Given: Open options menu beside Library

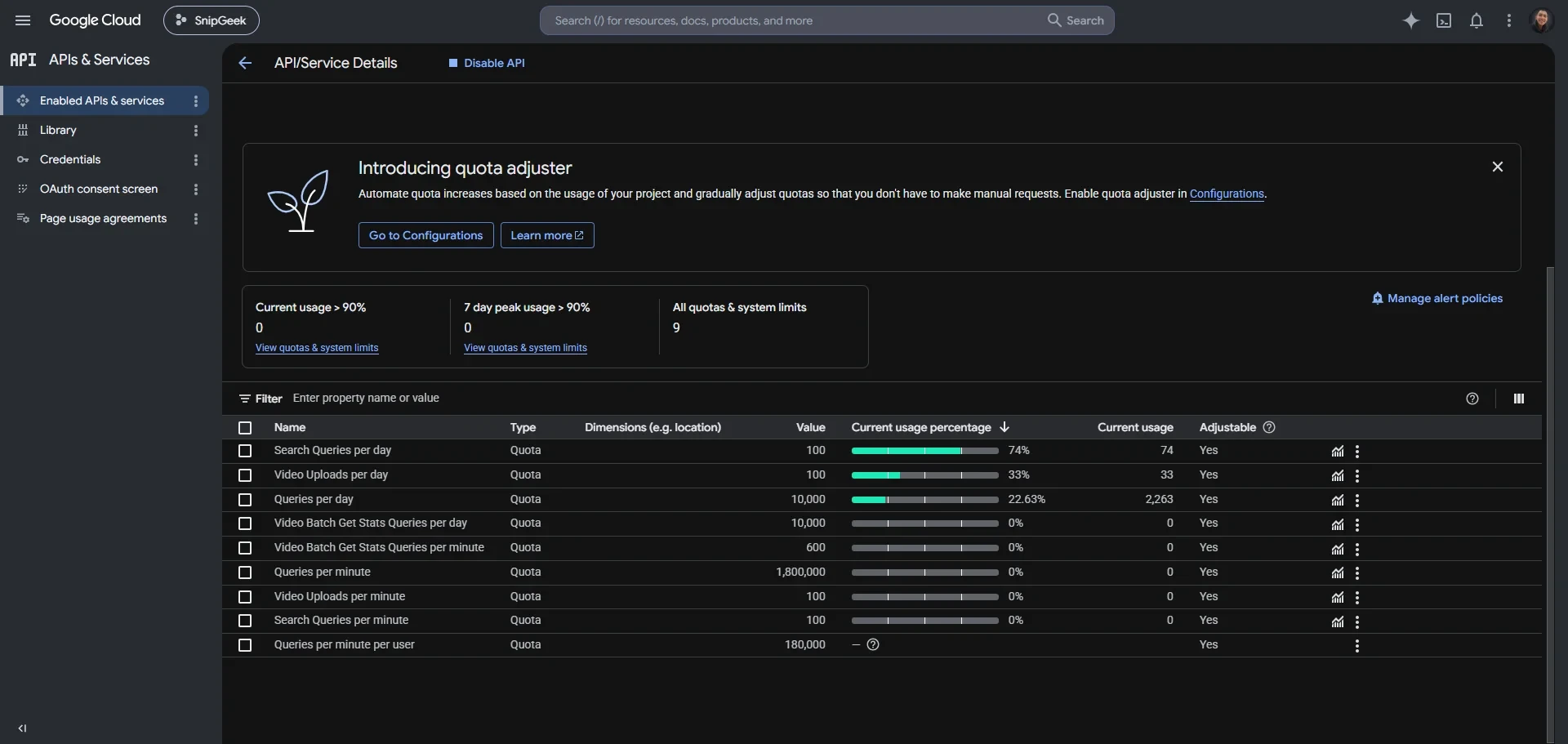Looking at the screenshot, I should tap(195, 130).
